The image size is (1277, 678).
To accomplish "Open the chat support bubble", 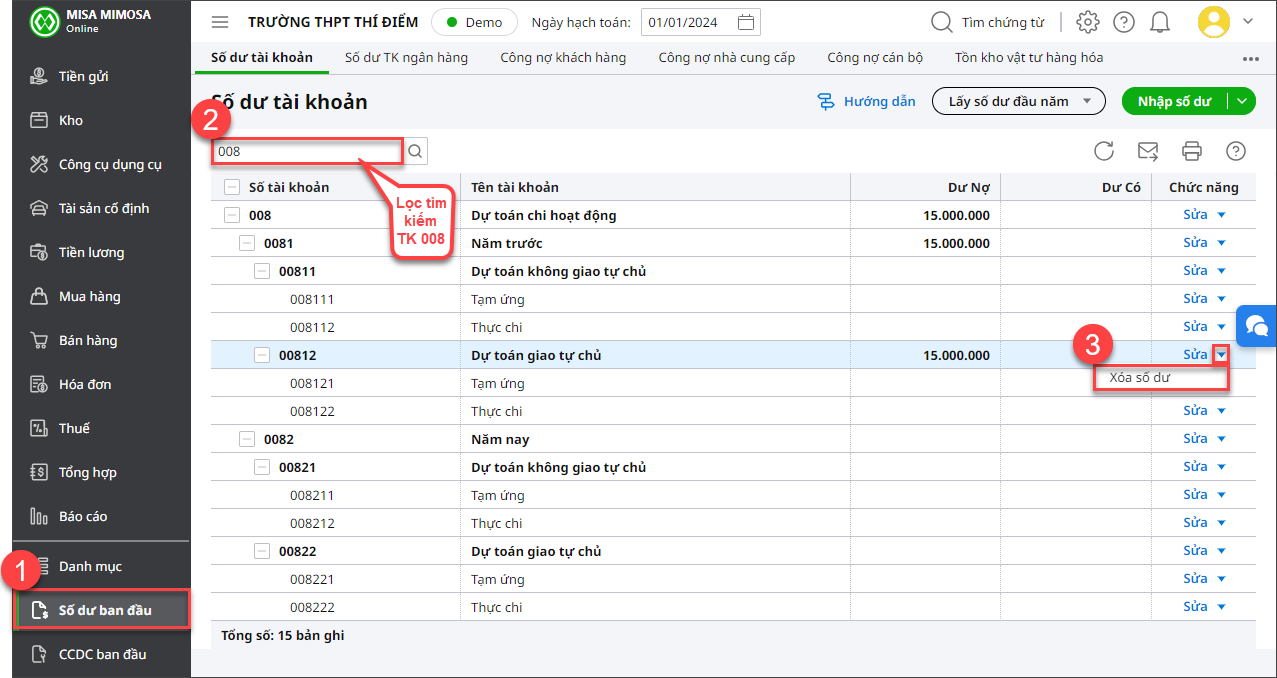I will 1257,326.
